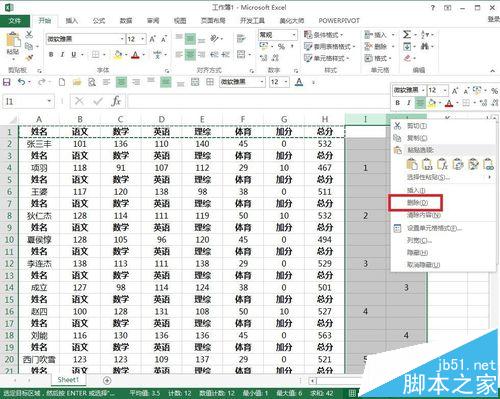Screen dimensions: 500x399
Task: Open the mini toolbar font size dropdown
Action: (445, 90)
